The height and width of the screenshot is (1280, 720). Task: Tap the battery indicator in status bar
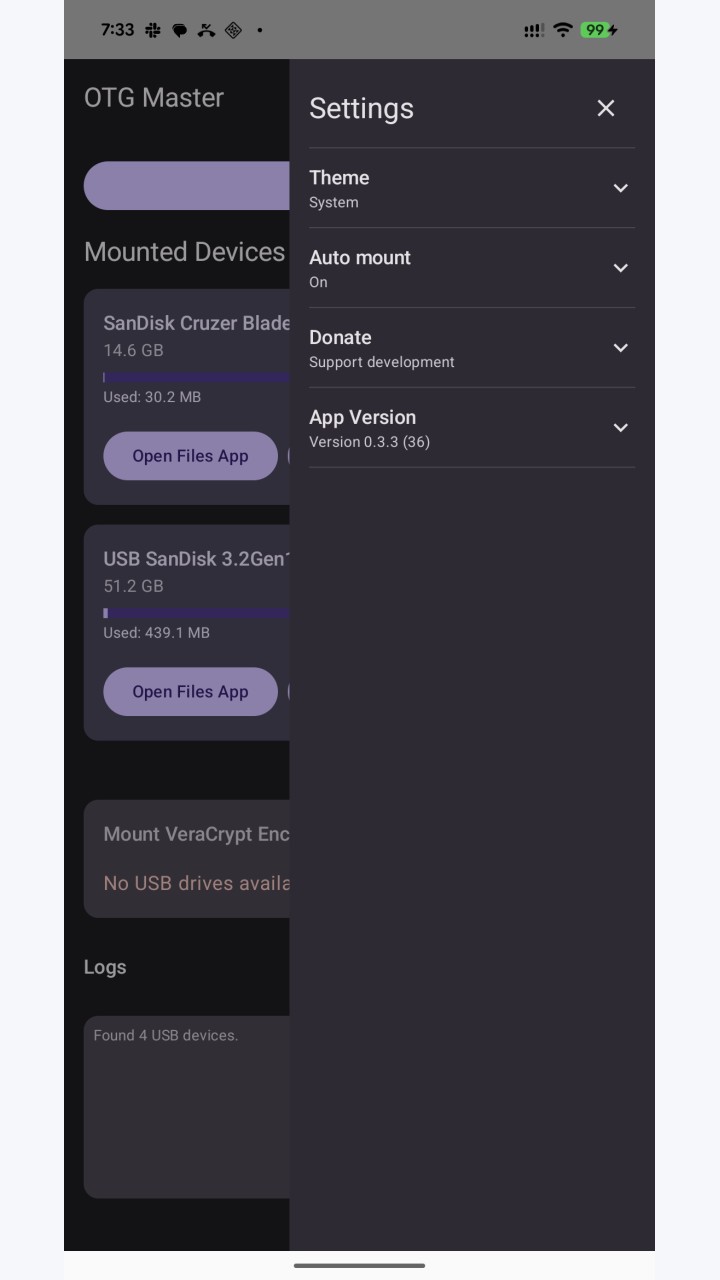599,30
